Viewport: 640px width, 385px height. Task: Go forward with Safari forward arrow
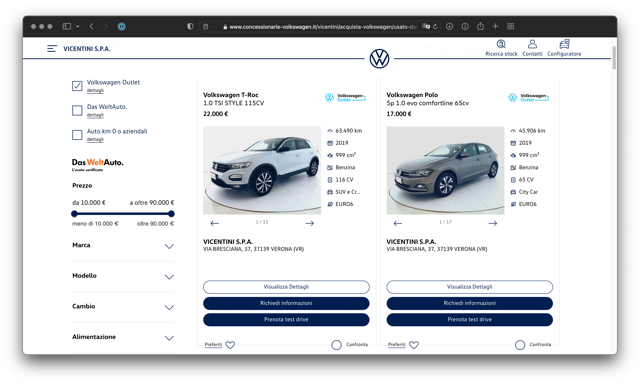(106, 27)
